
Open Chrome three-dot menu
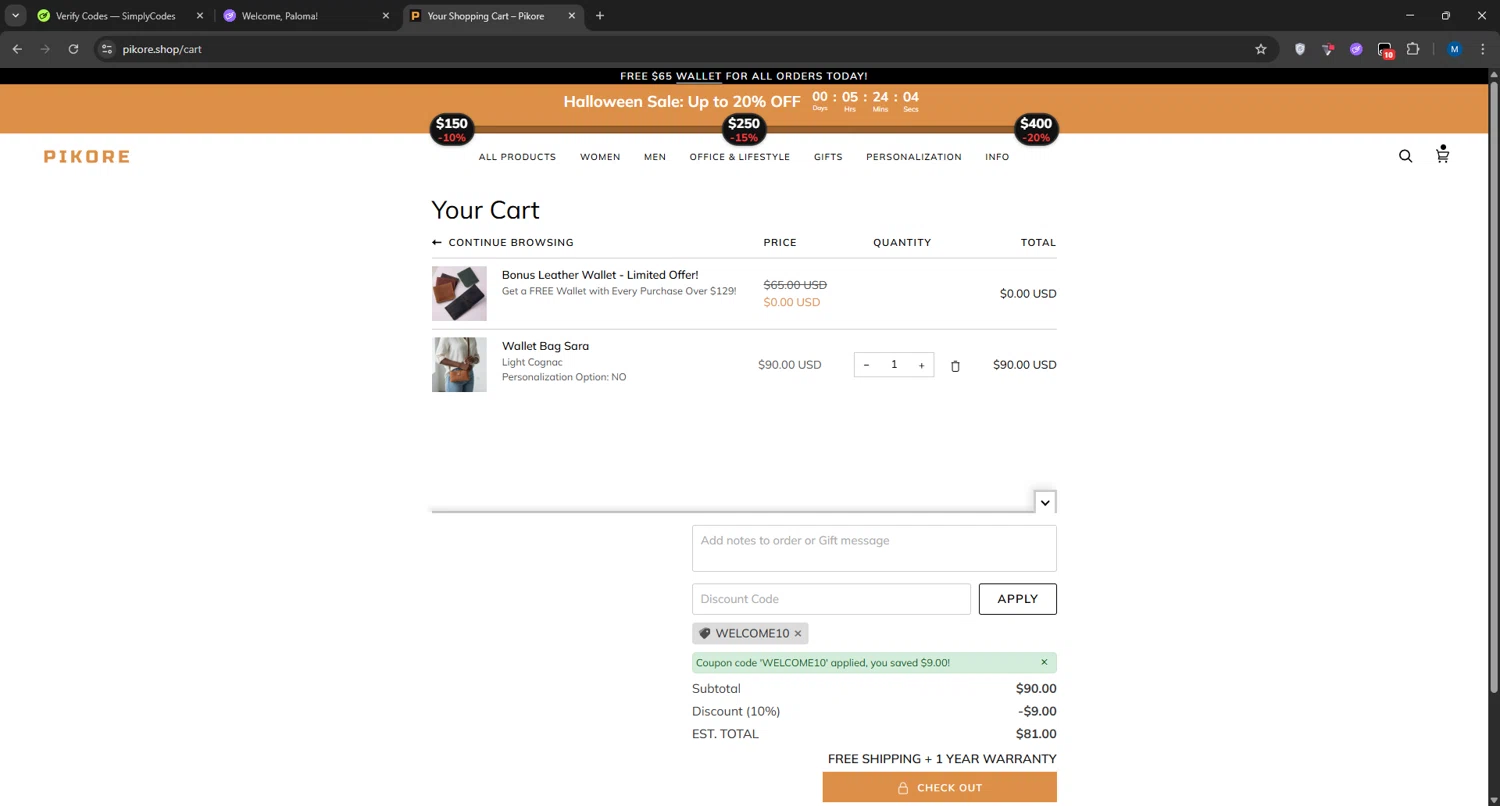[1483, 49]
